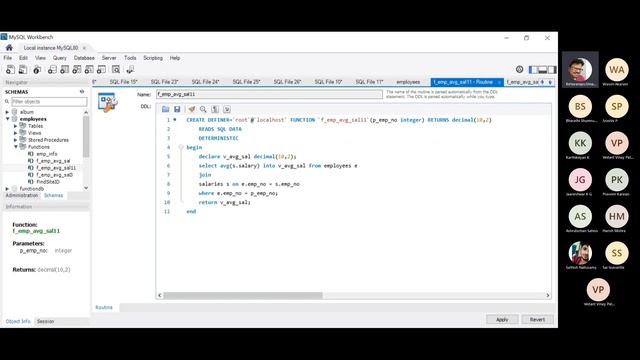
Task: Select f_emp_avg_sal11 in the Functions tree
Action: coord(56,168)
